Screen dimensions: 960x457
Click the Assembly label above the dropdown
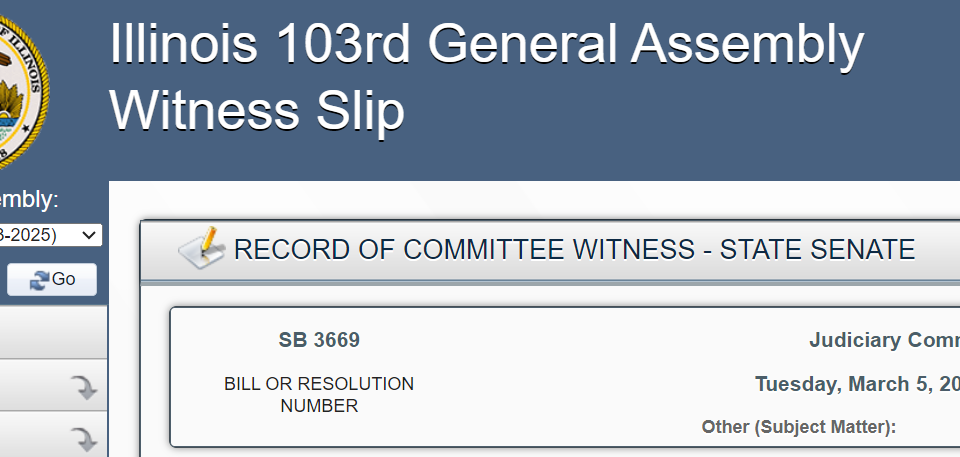pyautogui.click(x=29, y=200)
